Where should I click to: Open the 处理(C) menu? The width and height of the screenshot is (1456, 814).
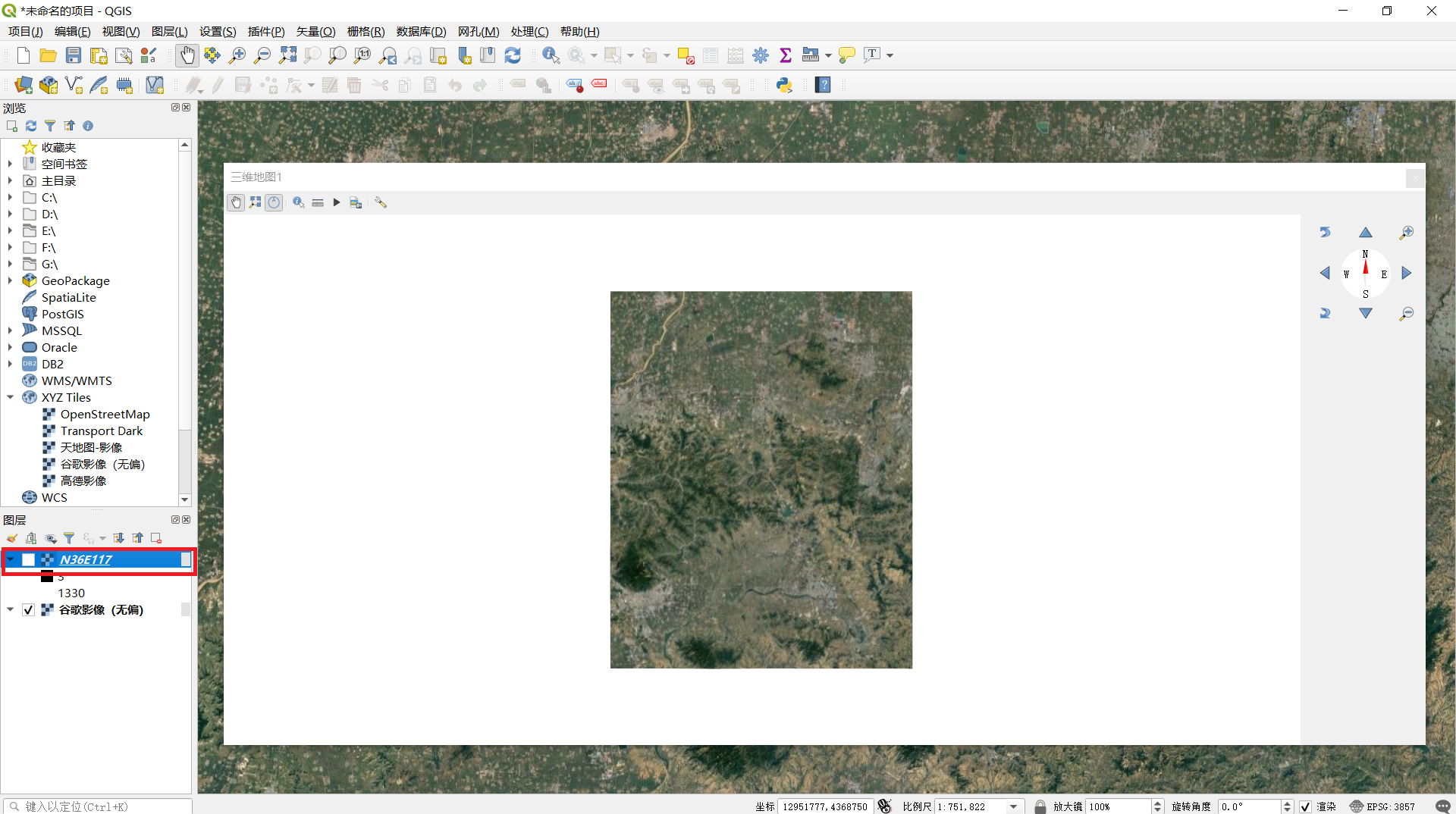(529, 31)
